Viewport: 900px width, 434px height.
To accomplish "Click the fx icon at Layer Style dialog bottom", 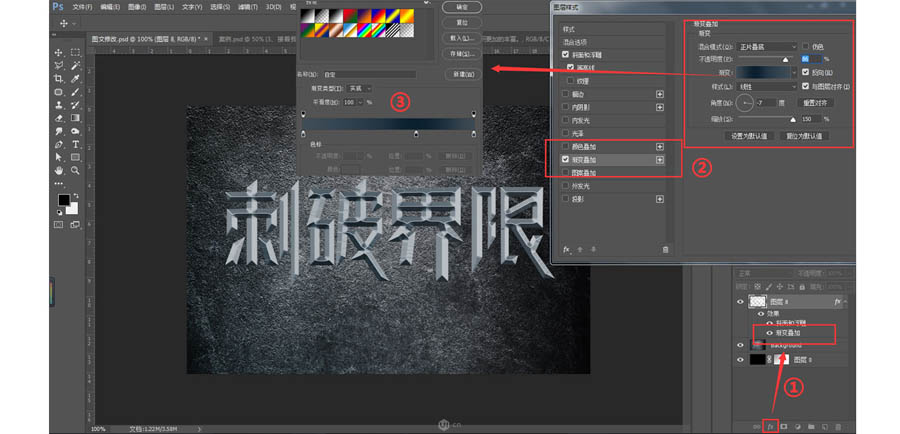I will (566, 250).
